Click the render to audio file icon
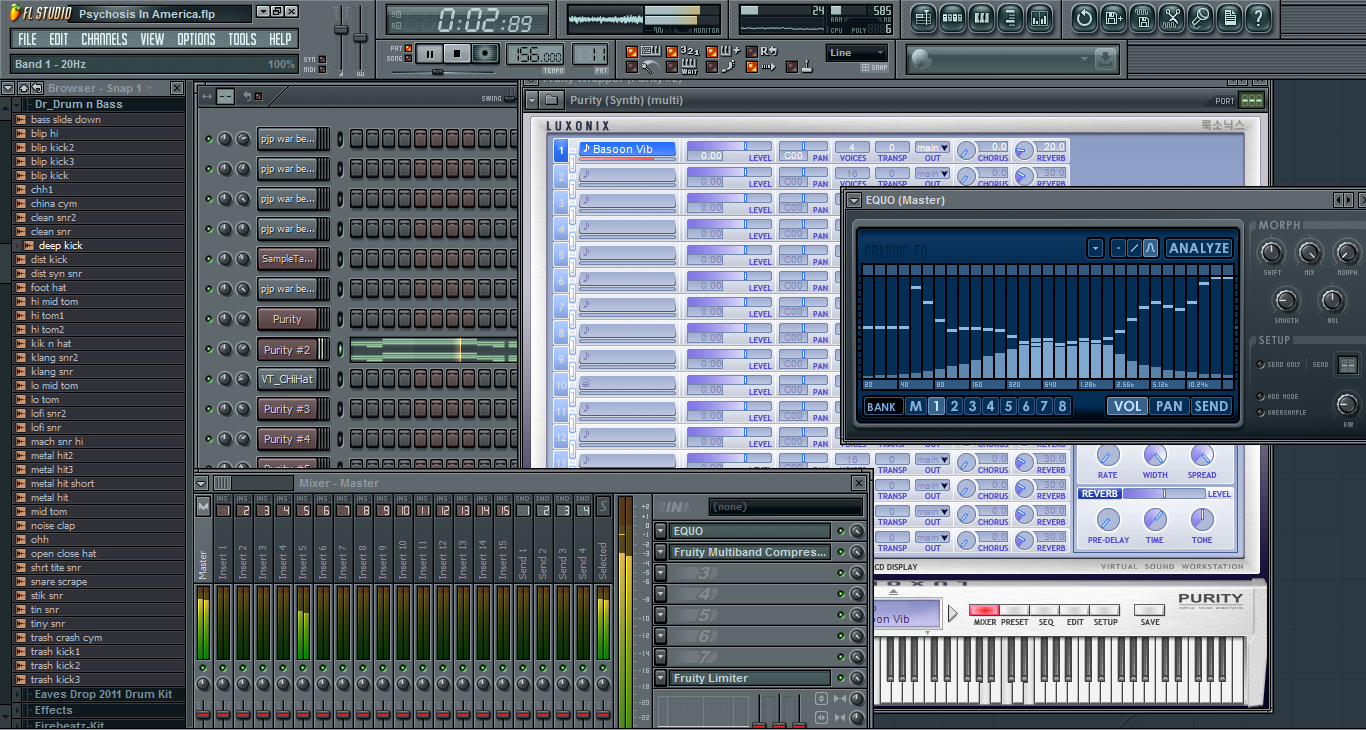1366x730 pixels. click(x=1142, y=18)
